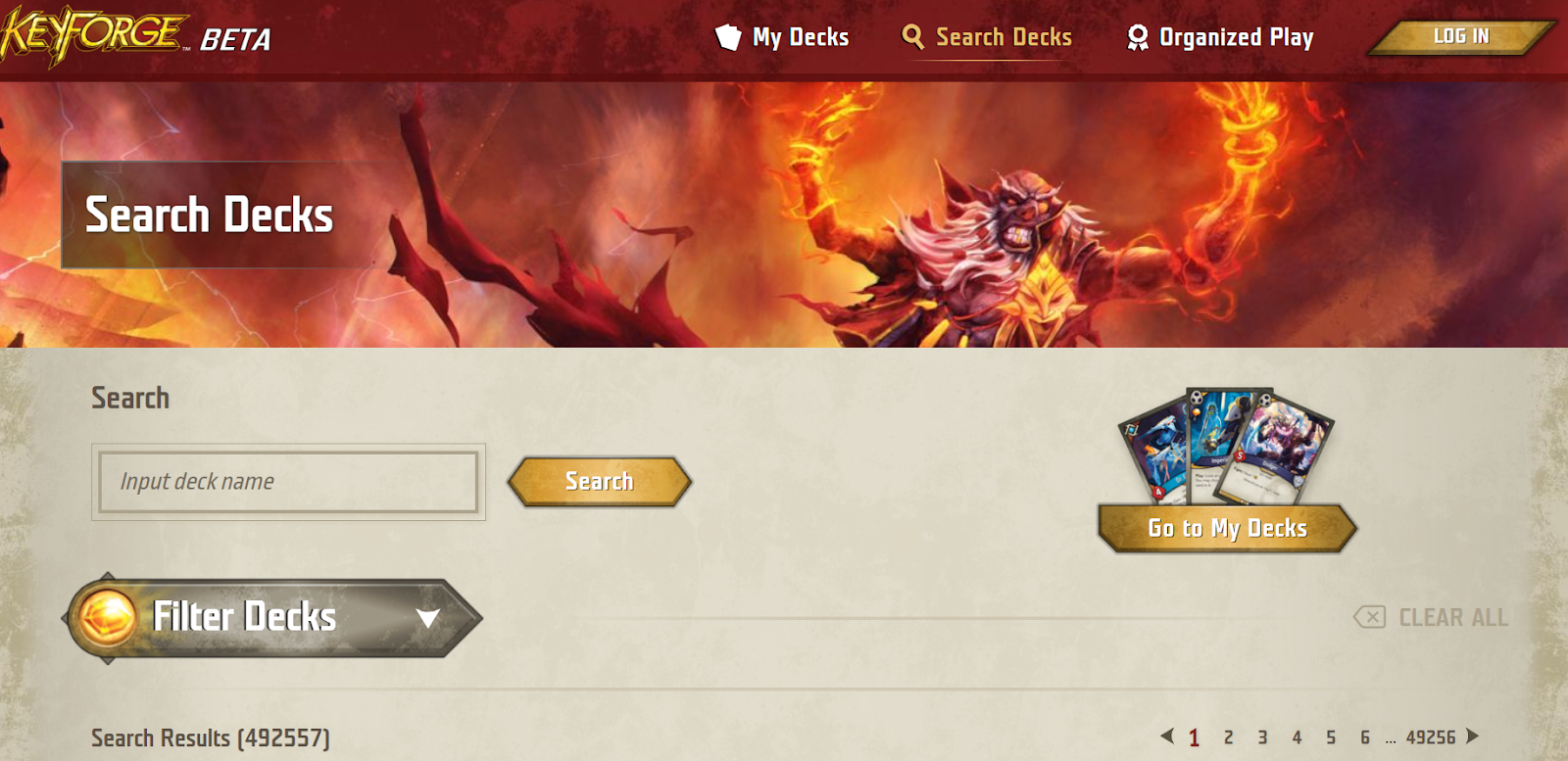Select the Search Decks navigation tab

tap(987, 37)
